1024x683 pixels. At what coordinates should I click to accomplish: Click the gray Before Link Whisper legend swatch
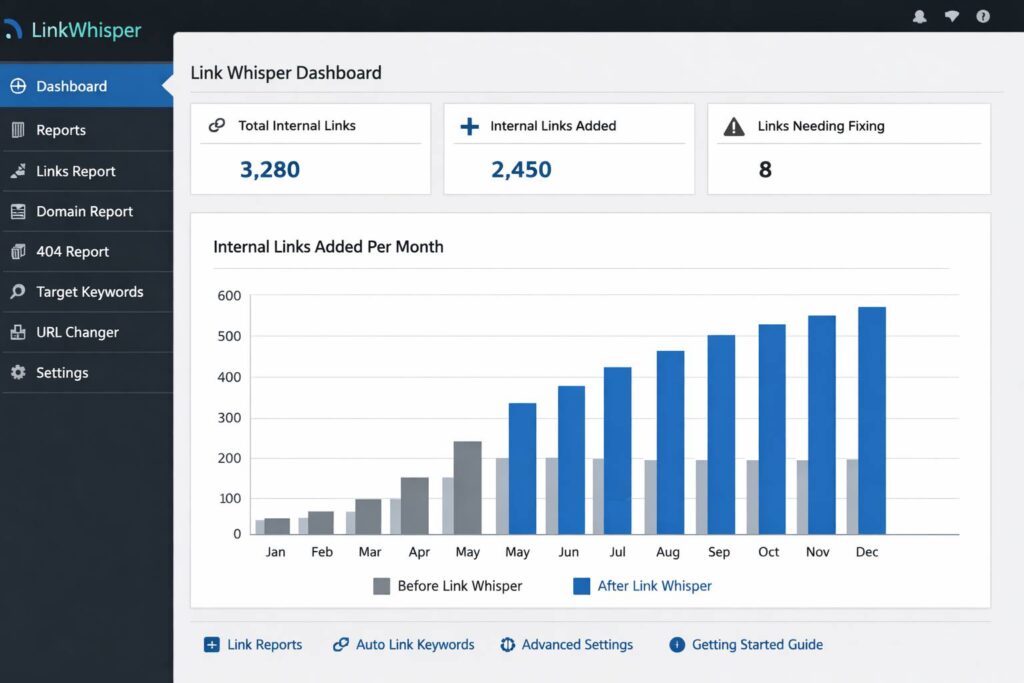point(381,586)
